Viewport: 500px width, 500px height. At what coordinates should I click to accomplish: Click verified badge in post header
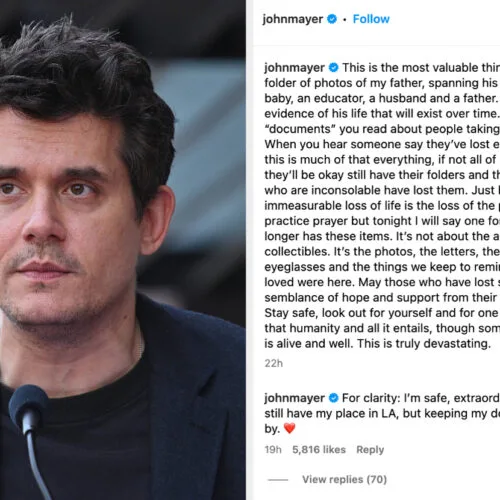(332, 19)
